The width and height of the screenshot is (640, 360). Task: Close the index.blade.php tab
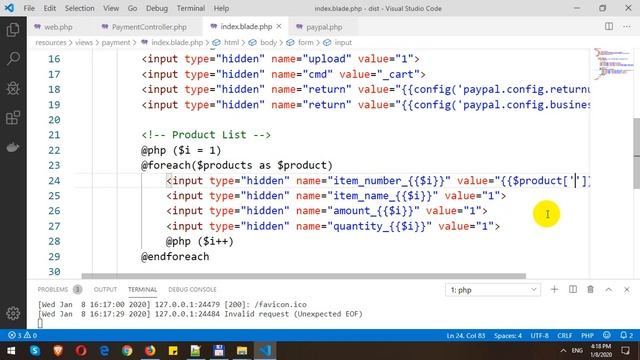tap(279, 26)
